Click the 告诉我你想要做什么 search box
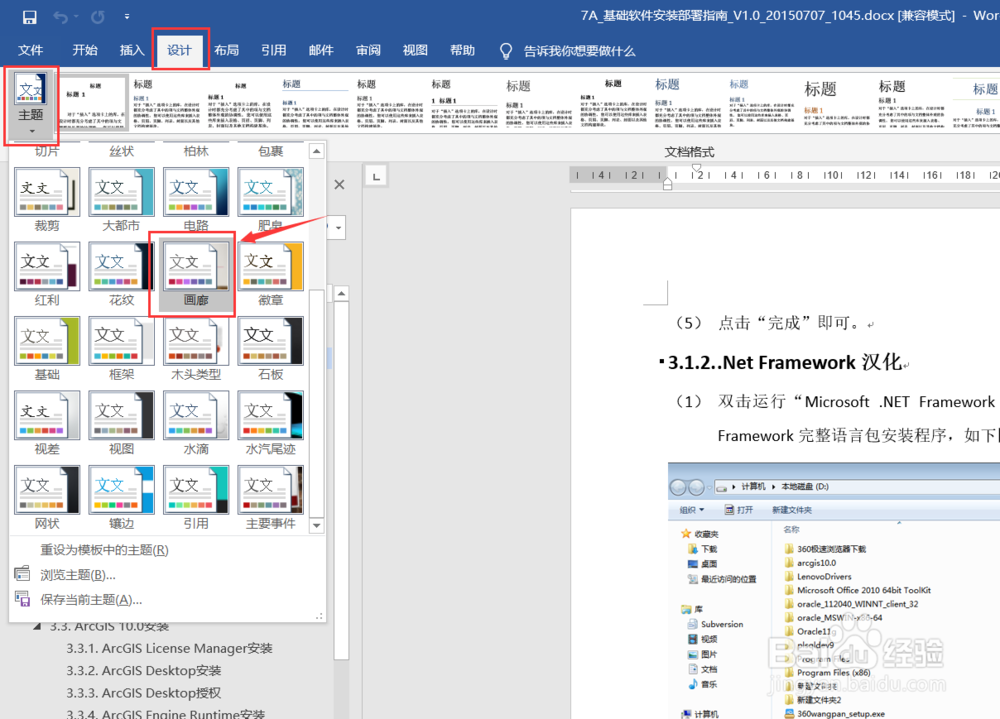This screenshot has height=719, width=1000. 579,51
